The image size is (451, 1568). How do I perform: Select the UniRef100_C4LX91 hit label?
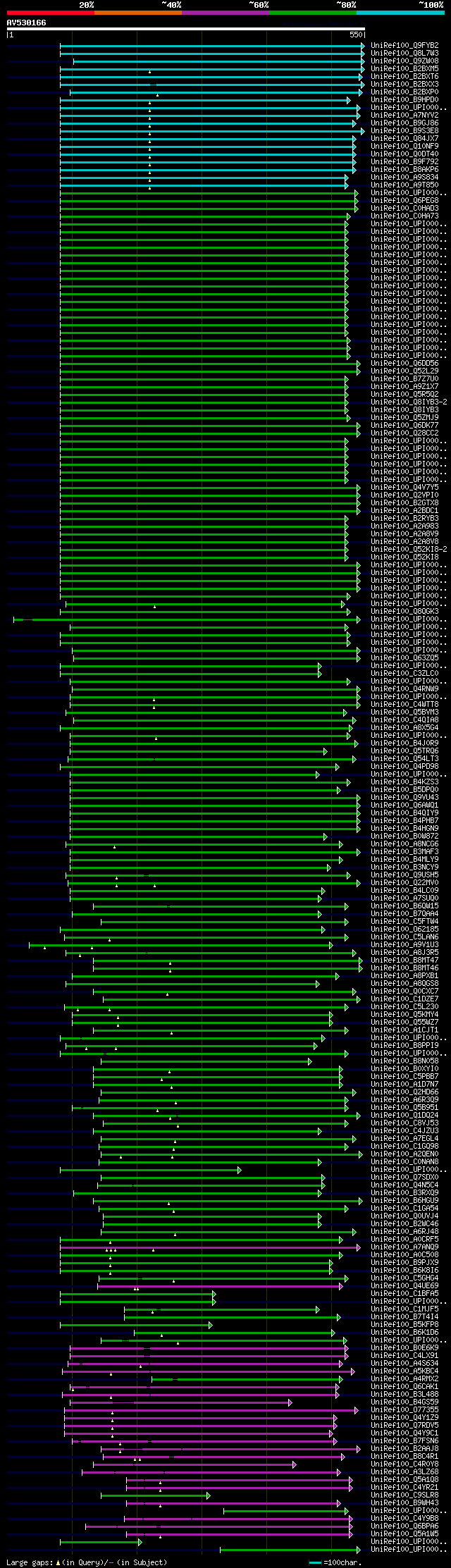404,1355
